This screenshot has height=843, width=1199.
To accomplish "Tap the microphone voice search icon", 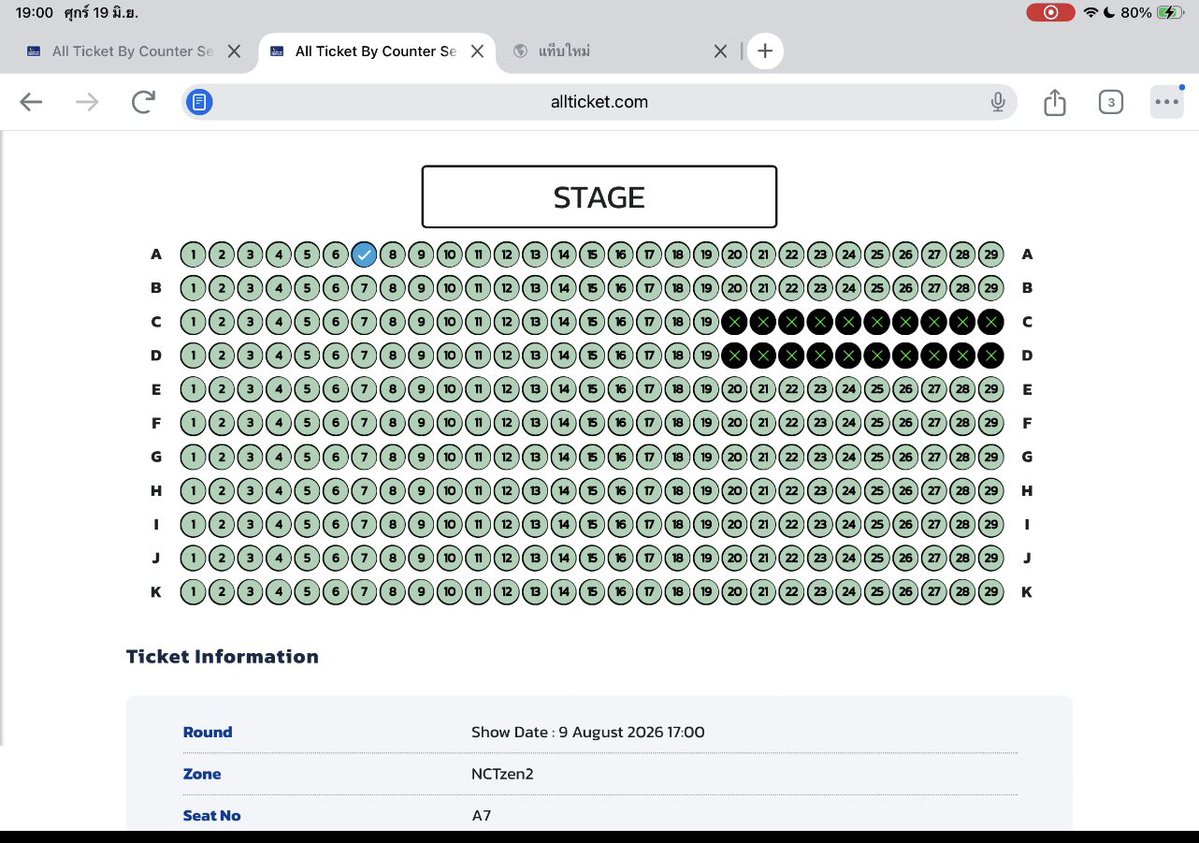I will tap(998, 102).
